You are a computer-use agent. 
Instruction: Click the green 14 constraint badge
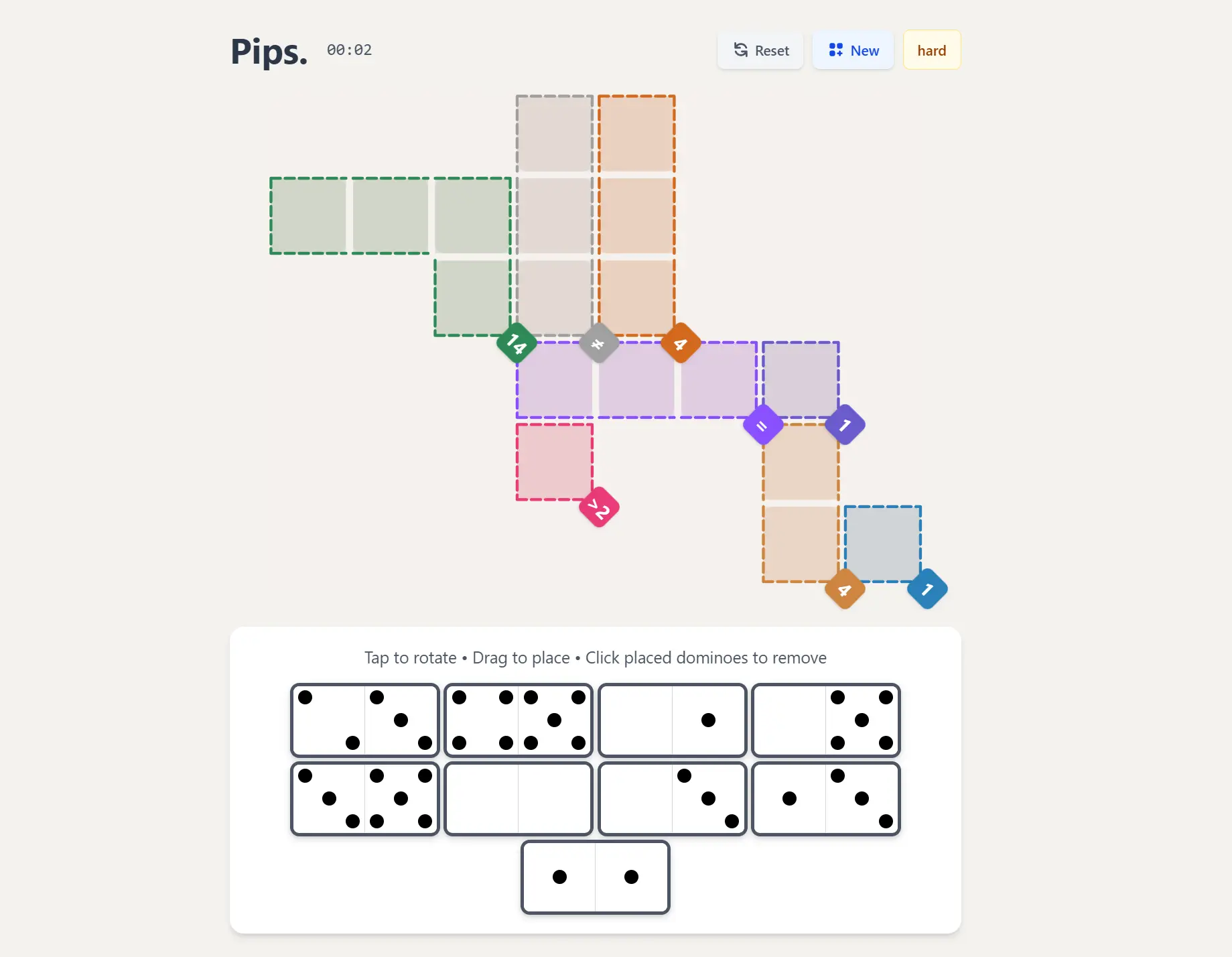pyautogui.click(x=516, y=342)
